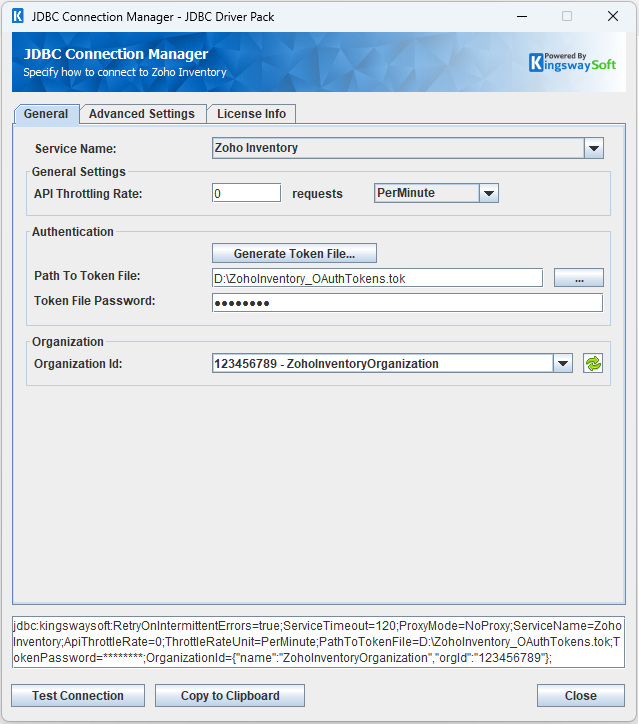
Task: Switch to the General tab
Action: click(x=45, y=114)
